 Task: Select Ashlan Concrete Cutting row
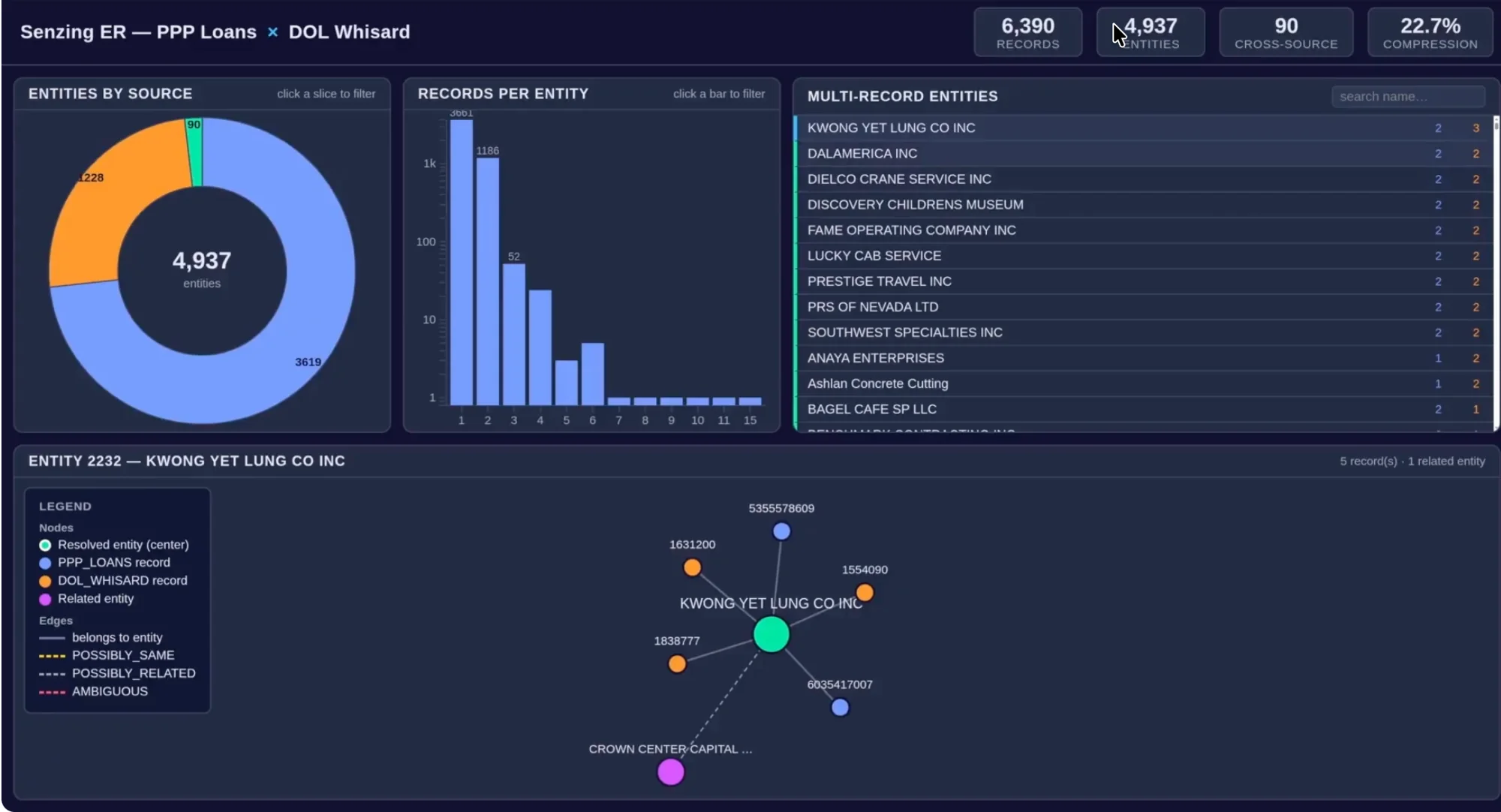[x=1144, y=383]
